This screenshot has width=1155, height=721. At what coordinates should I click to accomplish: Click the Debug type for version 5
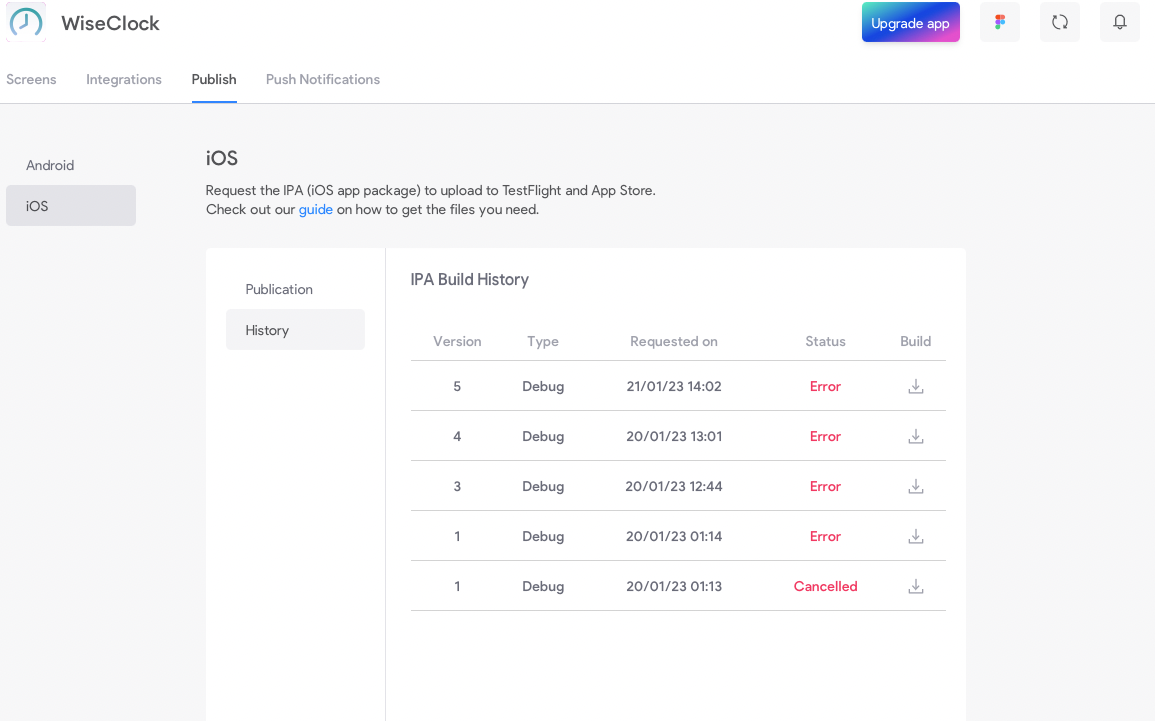543,387
